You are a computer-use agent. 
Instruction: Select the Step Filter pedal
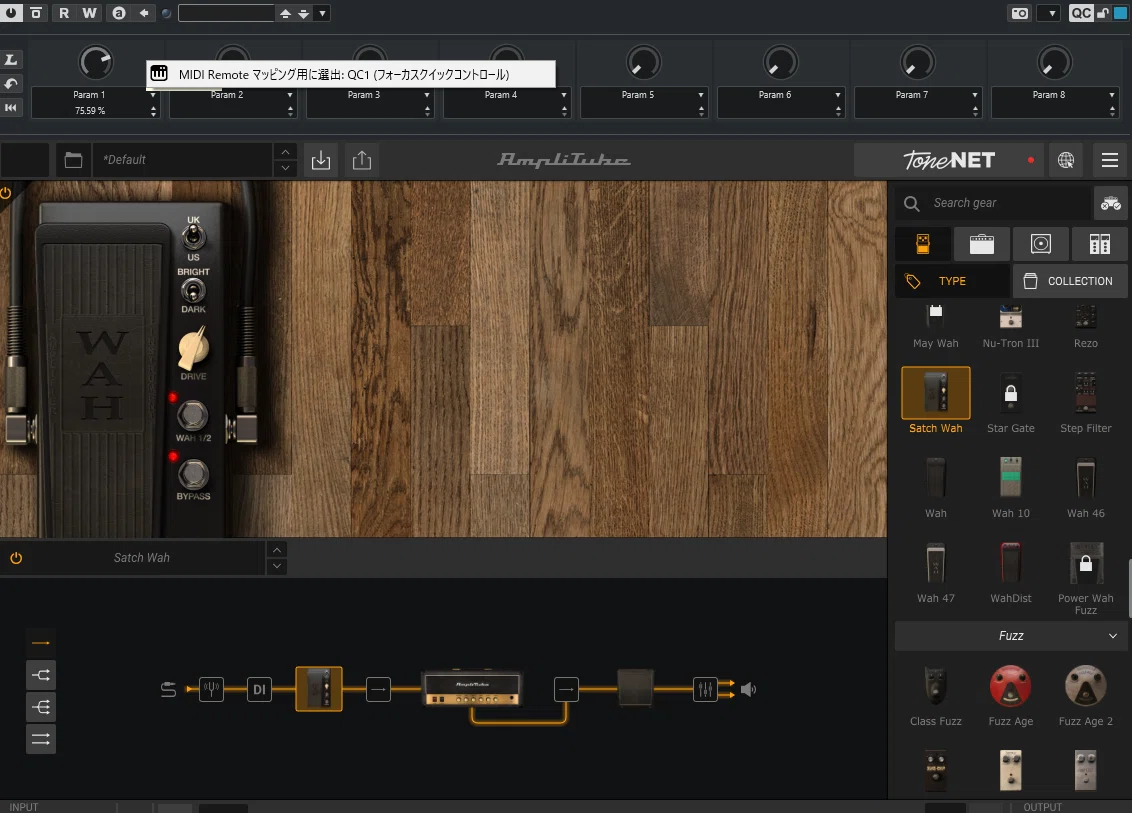[1085, 402]
